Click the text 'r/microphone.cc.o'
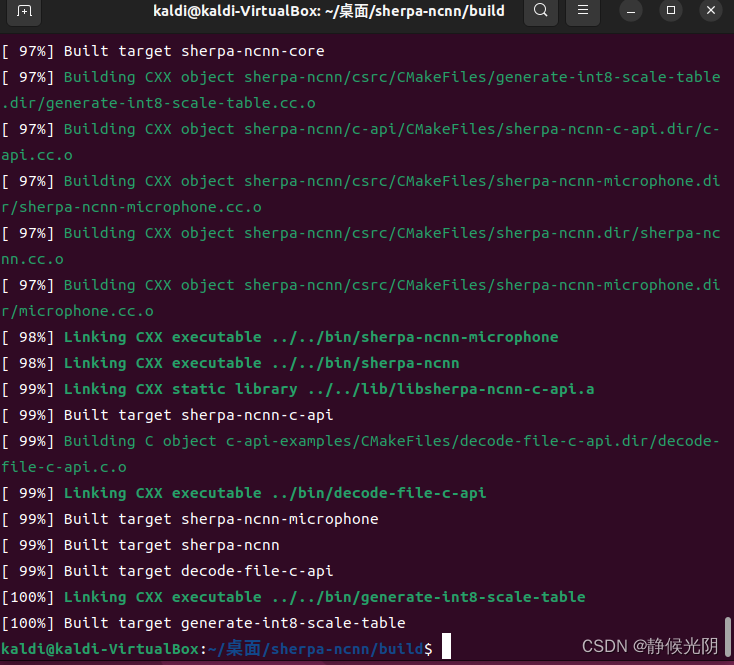This screenshot has height=665, width=734. click(77, 311)
